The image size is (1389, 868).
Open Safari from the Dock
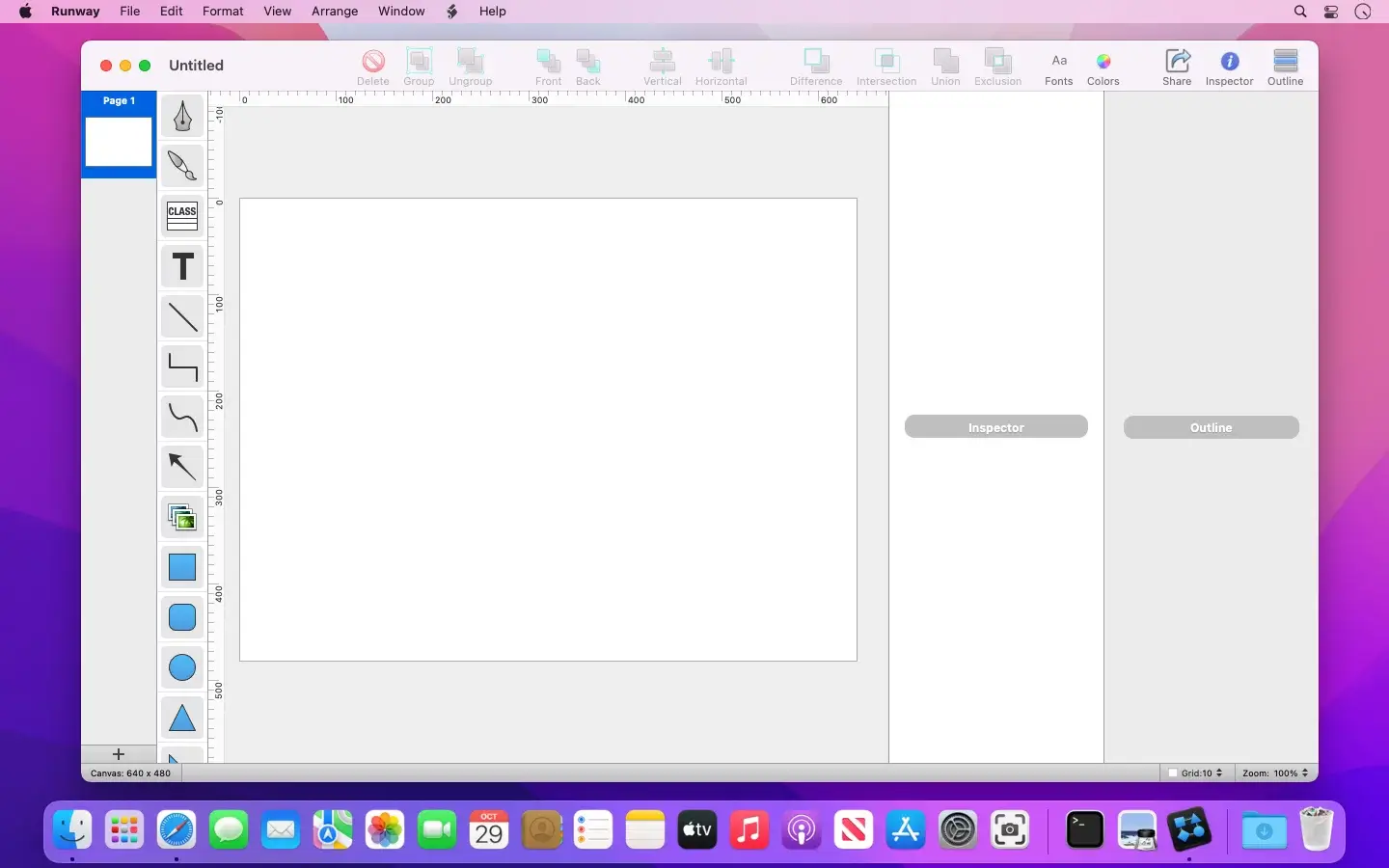177,830
